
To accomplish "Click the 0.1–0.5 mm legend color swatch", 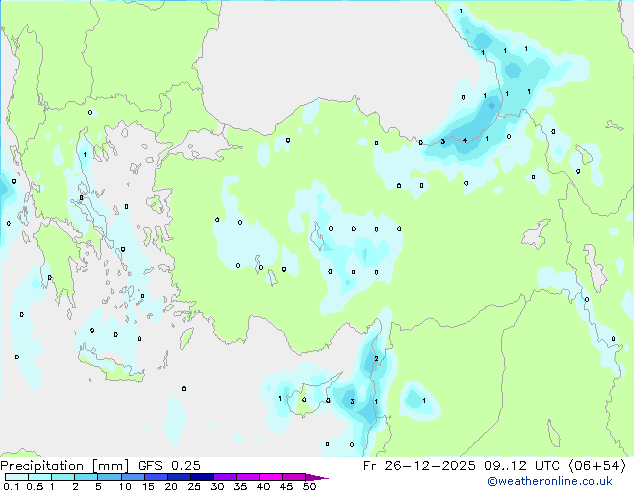I will 17,477.
